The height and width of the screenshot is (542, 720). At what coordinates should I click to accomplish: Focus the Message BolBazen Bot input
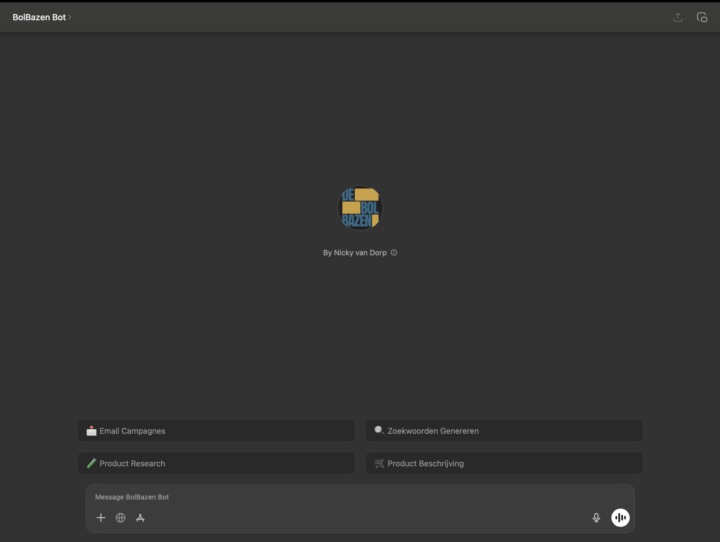click(x=360, y=497)
